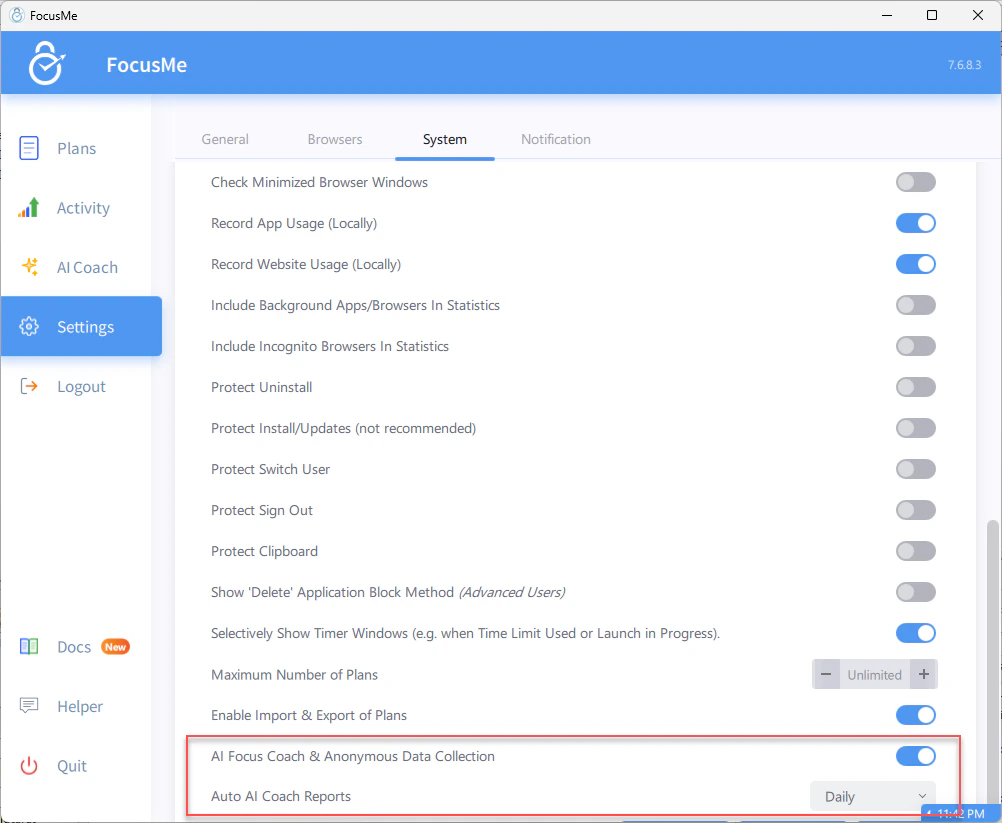The height and width of the screenshot is (823, 1002).
Task: Disable Selectively Show Timer Windows toggle
Action: click(x=915, y=633)
